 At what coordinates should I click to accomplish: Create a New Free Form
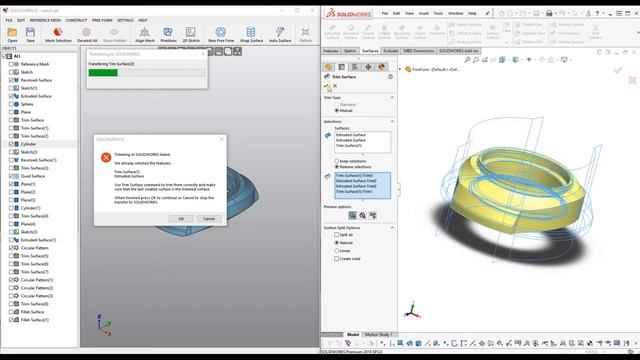pos(221,34)
